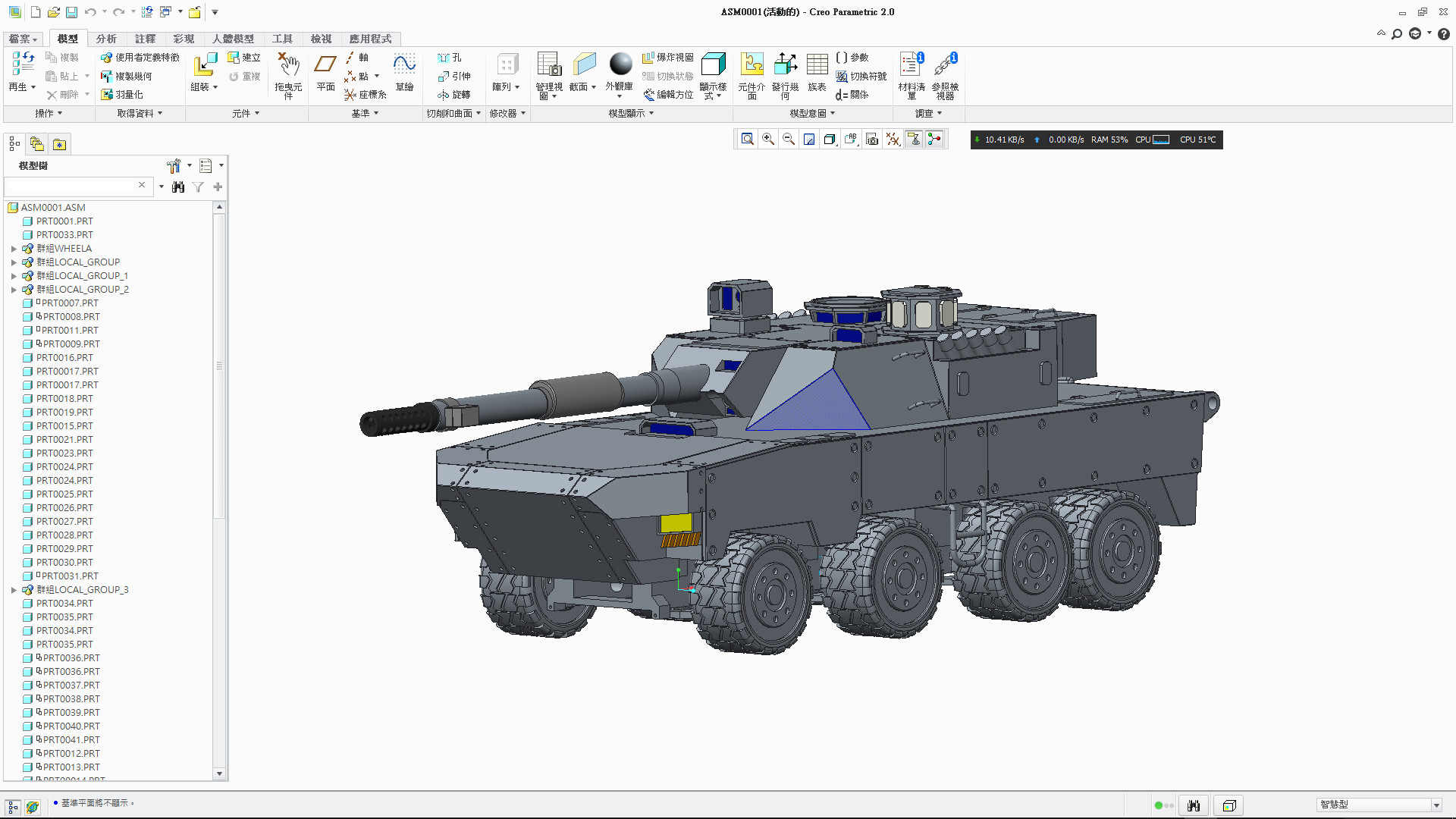Open the 草繪 (Sketch) tool
1456x819 pixels.
pos(404,72)
